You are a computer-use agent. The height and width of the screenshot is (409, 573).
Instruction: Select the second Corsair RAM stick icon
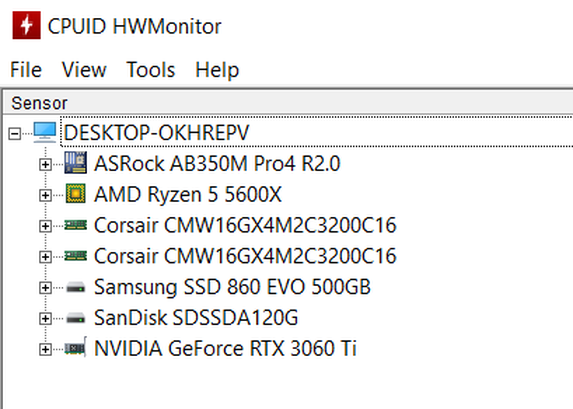pos(76,255)
